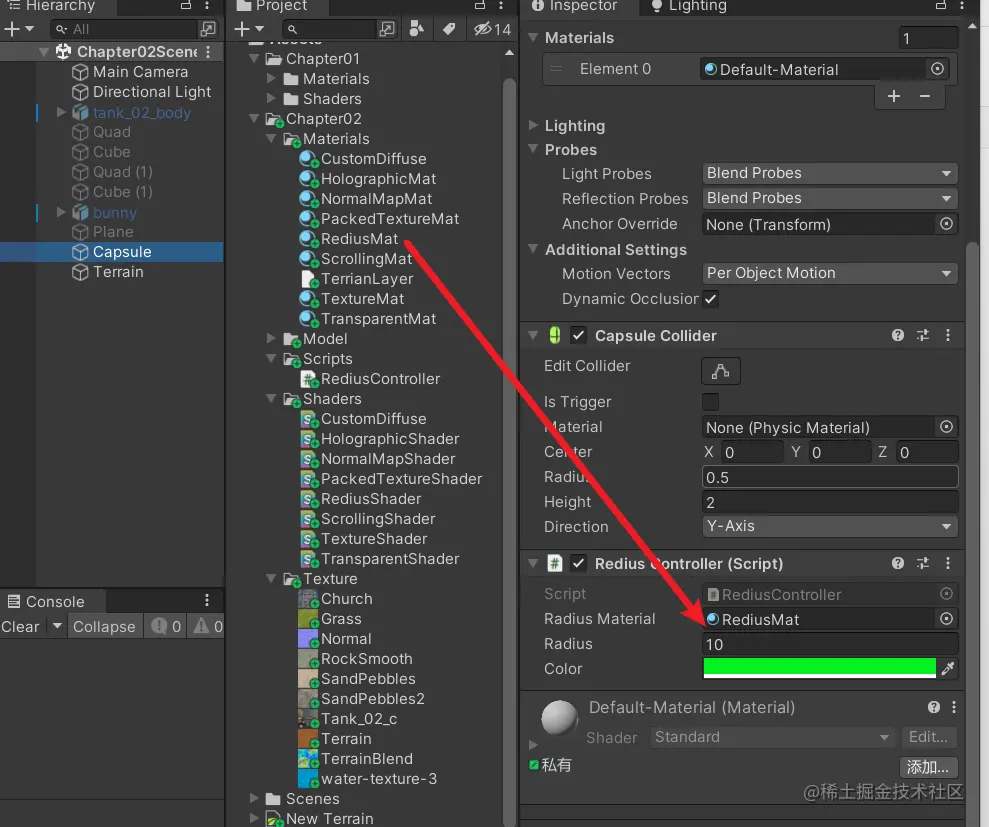Open collider Direction Y-Axis dropdown
The image size is (989, 827).
click(830, 527)
